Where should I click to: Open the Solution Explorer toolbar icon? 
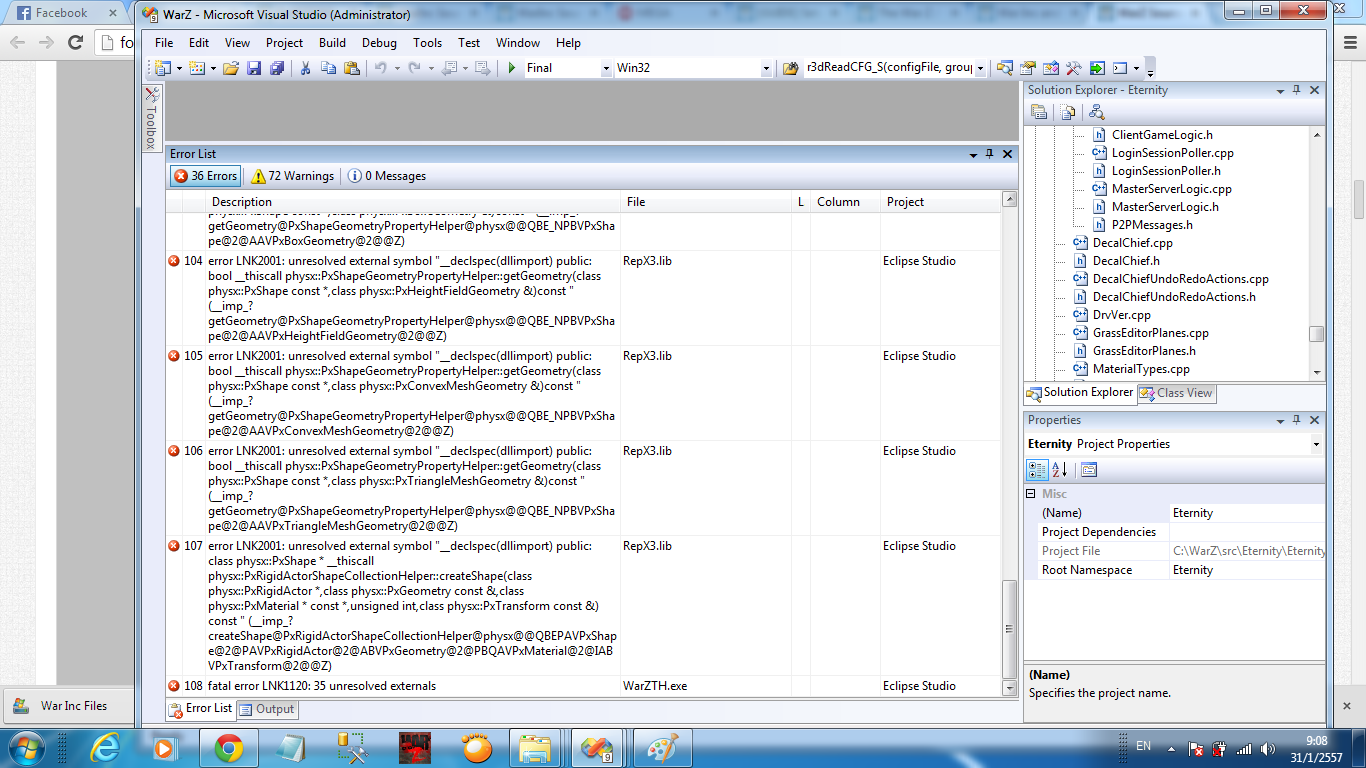[1005, 68]
